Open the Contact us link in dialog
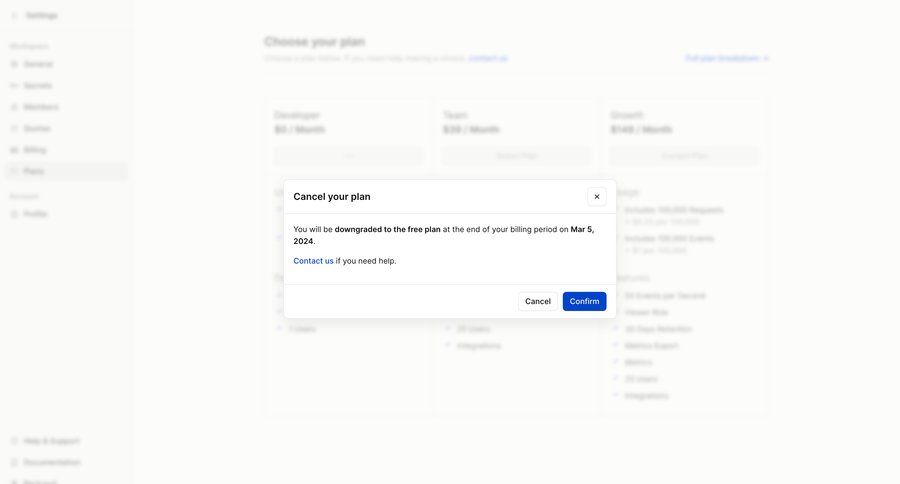The width and height of the screenshot is (900, 484). point(313,261)
